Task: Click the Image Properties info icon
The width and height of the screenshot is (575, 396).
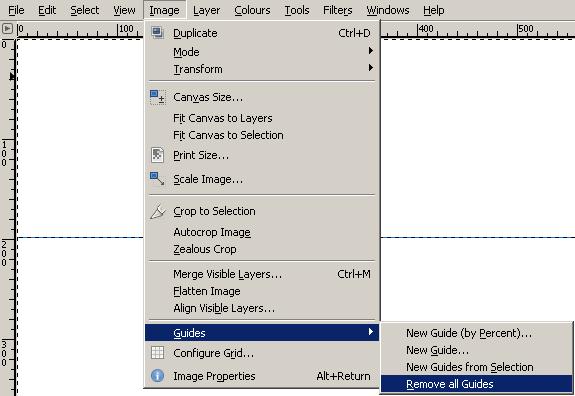Action: tap(158, 376)
